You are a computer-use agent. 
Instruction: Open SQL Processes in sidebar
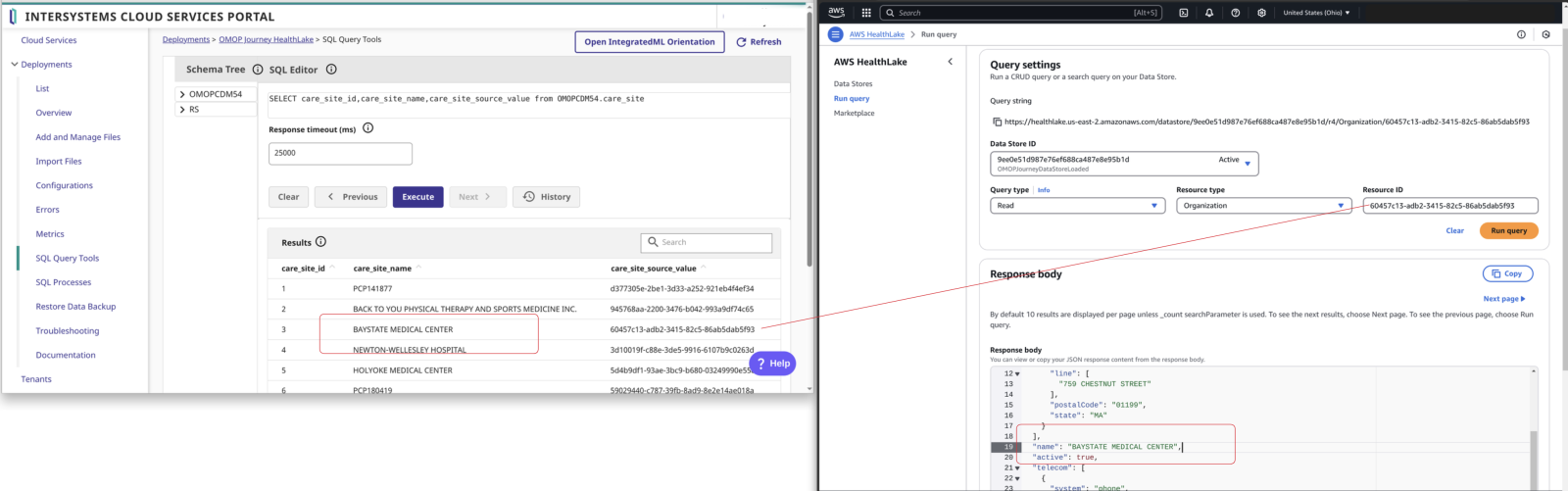64,282
